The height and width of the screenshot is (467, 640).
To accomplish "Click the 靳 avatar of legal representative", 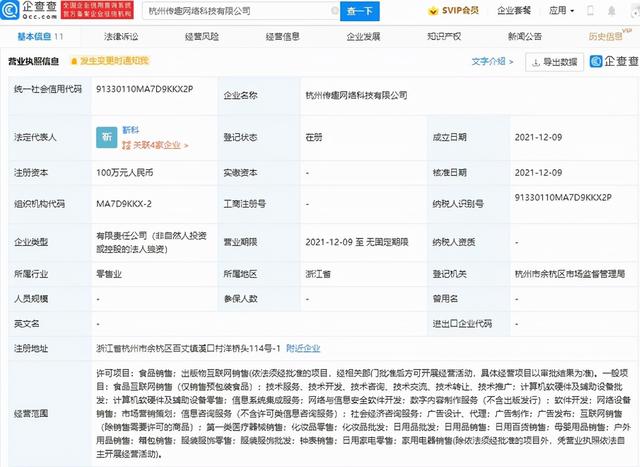I will tap(107, 137).
